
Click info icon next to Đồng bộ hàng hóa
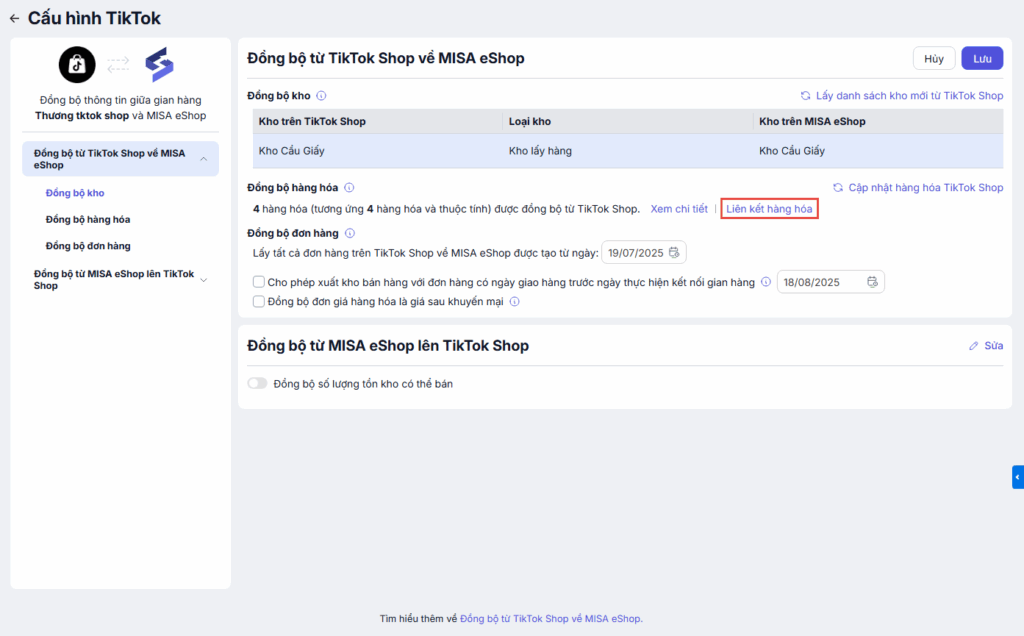[349, 188]
